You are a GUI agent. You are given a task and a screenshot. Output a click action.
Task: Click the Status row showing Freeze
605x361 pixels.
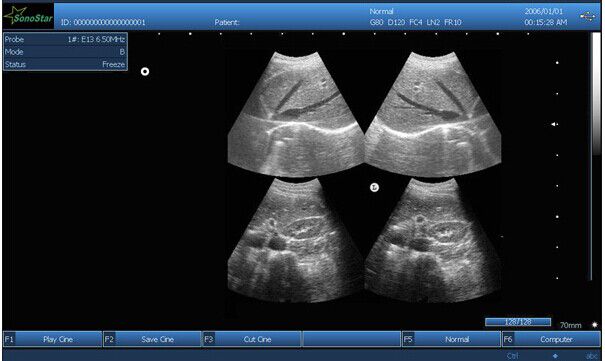point(65,64)
